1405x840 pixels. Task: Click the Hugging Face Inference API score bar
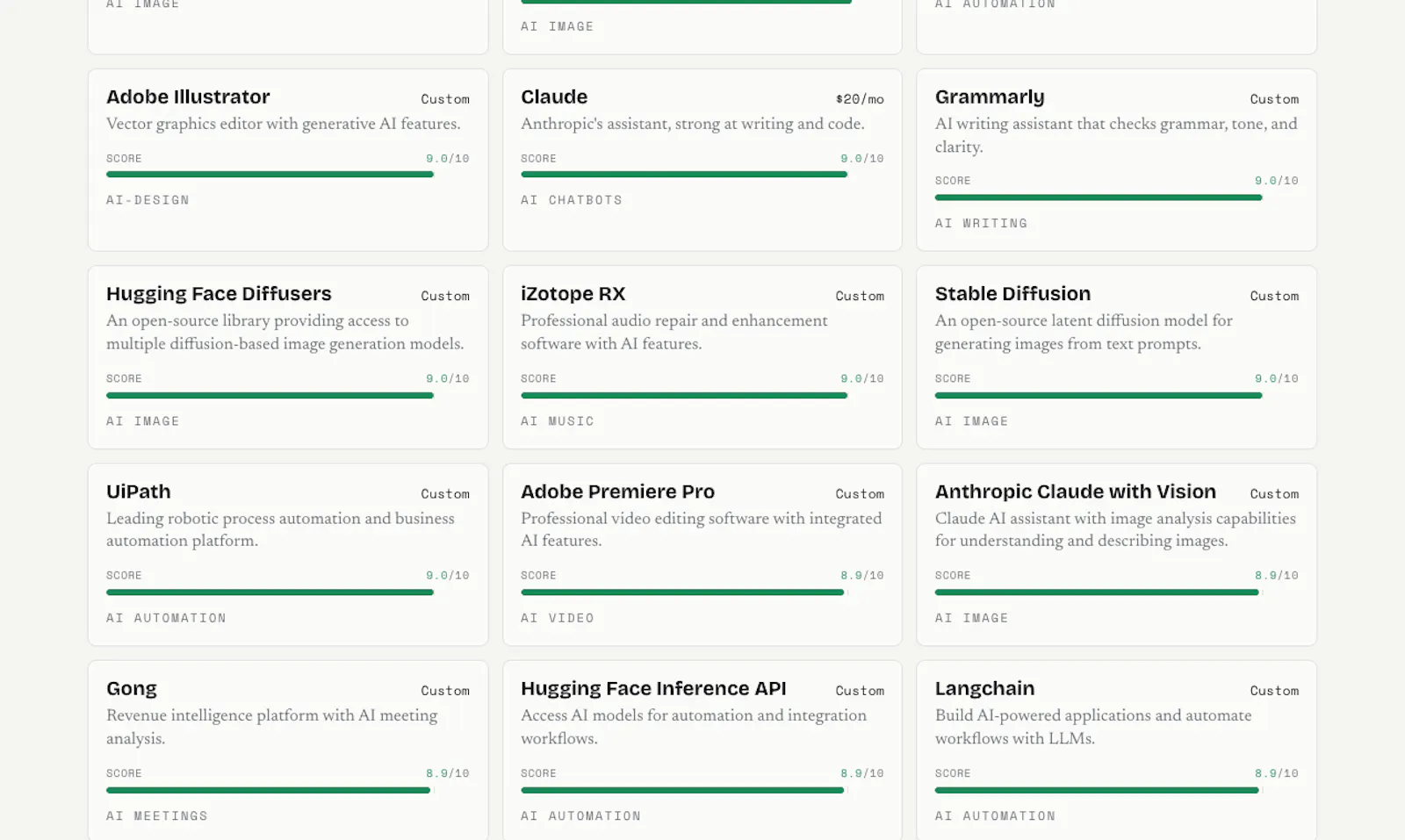pos(702,790)
